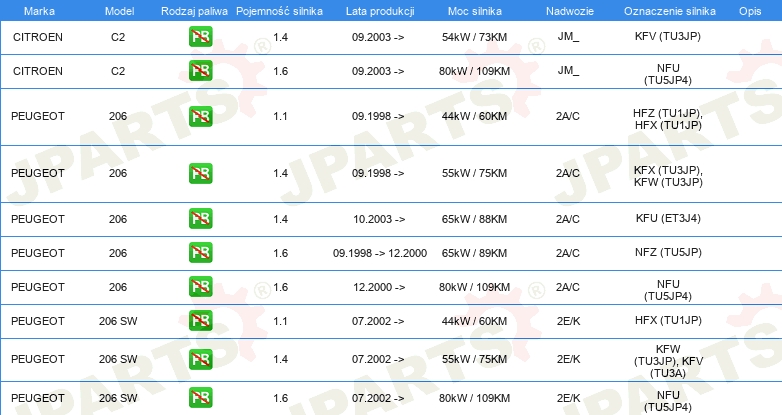Click fuel icon in Peugeot 206 65kW / 89KM row
782x415 pixels.
(200, 252)
